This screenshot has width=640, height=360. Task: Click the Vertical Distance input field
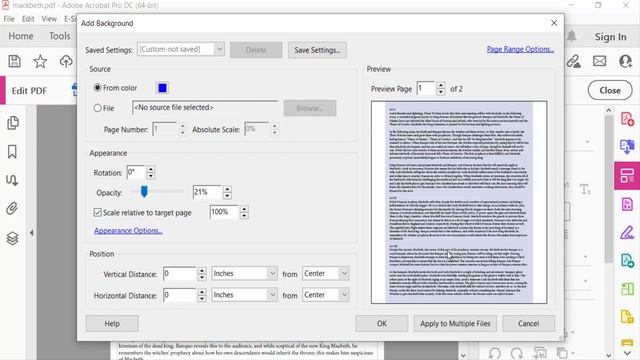(x=180, y=273)
